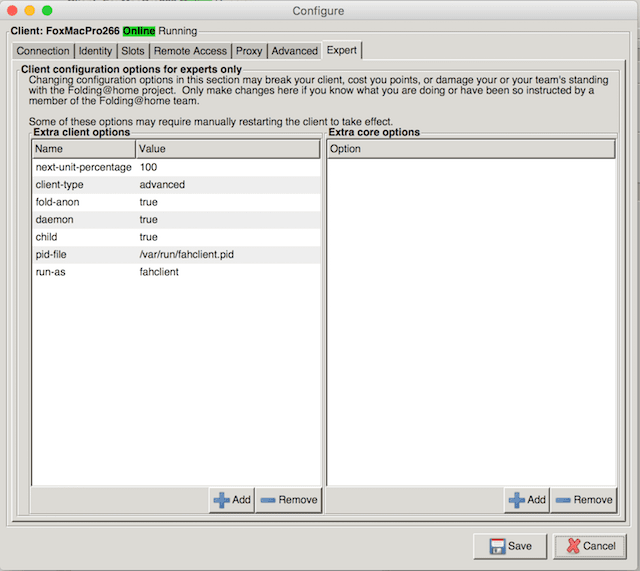Select the Expert tab

(342, 50)
